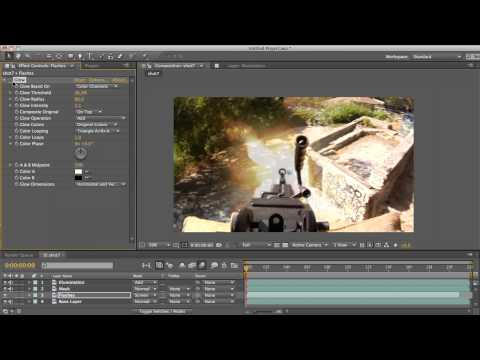Switch to the Render Queue tab
Screen dimensions: 480x360
click(19, 255)
